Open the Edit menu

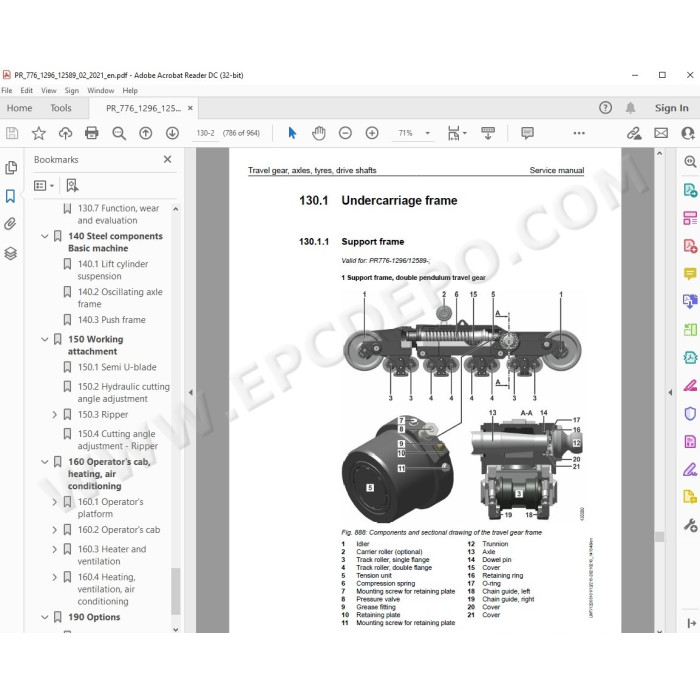click(x=26, y=90)
